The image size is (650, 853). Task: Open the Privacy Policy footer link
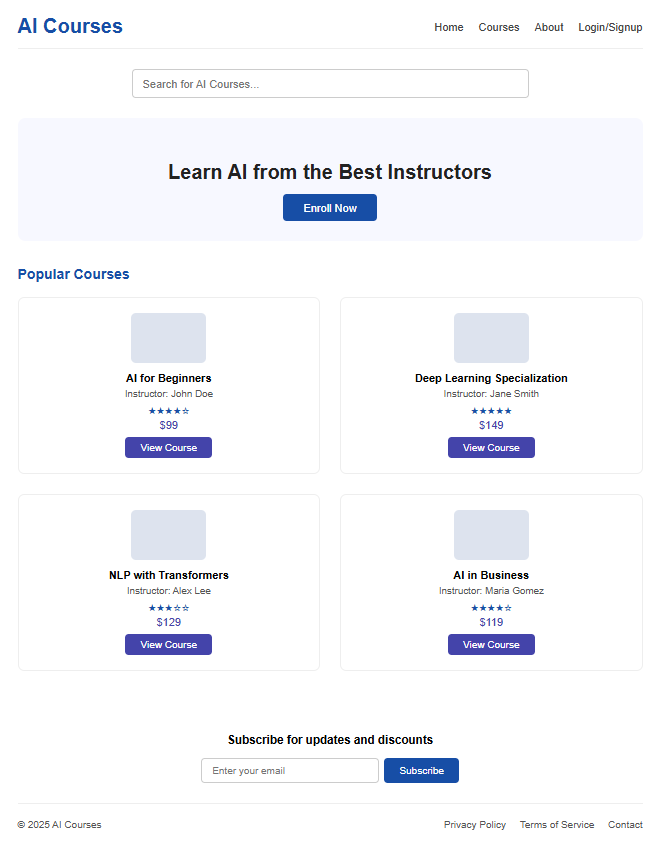click(x=475, y=825)
